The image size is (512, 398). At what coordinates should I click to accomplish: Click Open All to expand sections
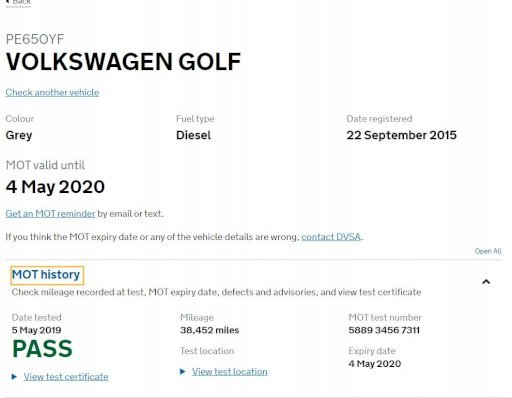coord(488,251)
